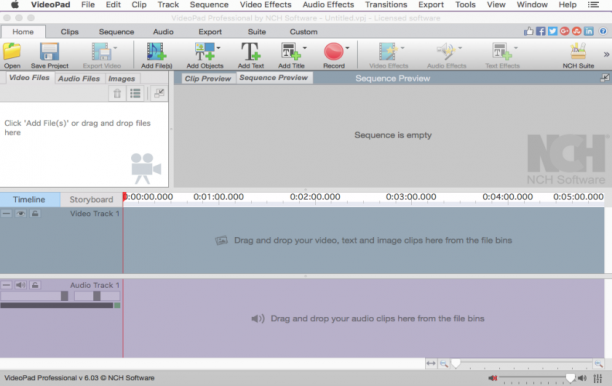This screenshot has width=612, height=386.
Task: Toggle Video Track 1 visibility eye
Action: 21,213
